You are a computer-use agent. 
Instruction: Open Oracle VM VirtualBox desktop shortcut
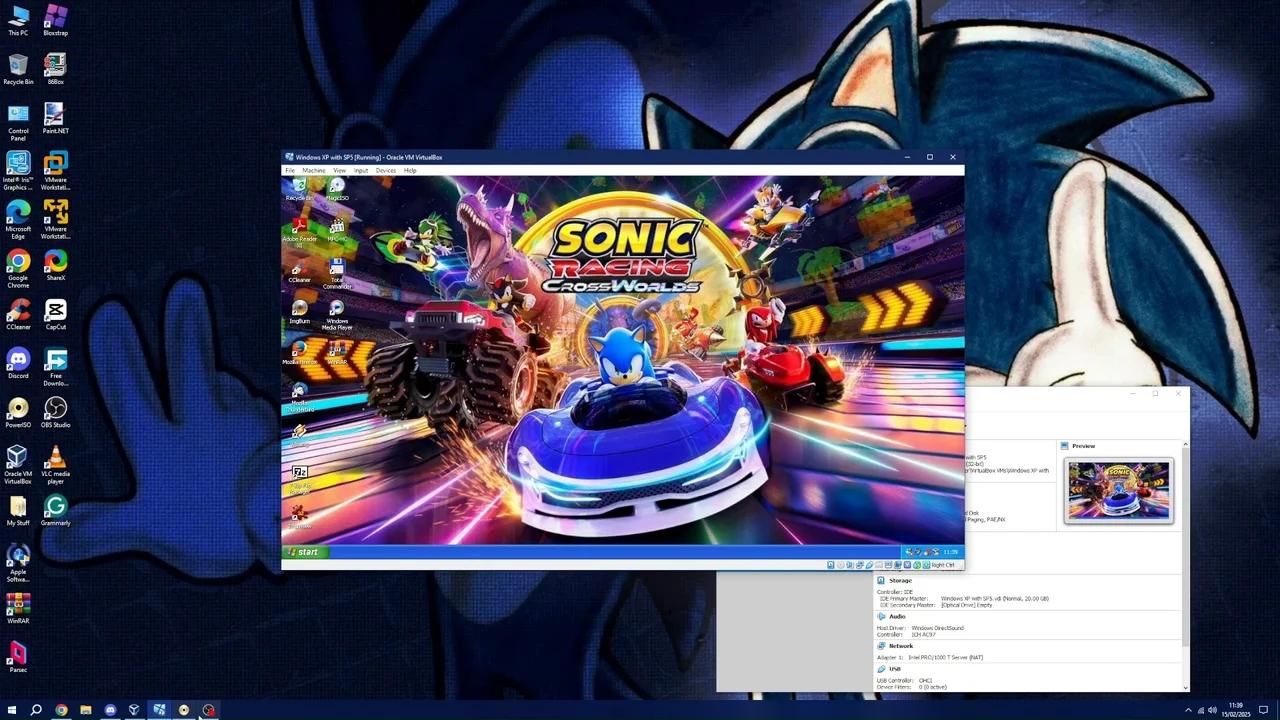tap(18, 465)
